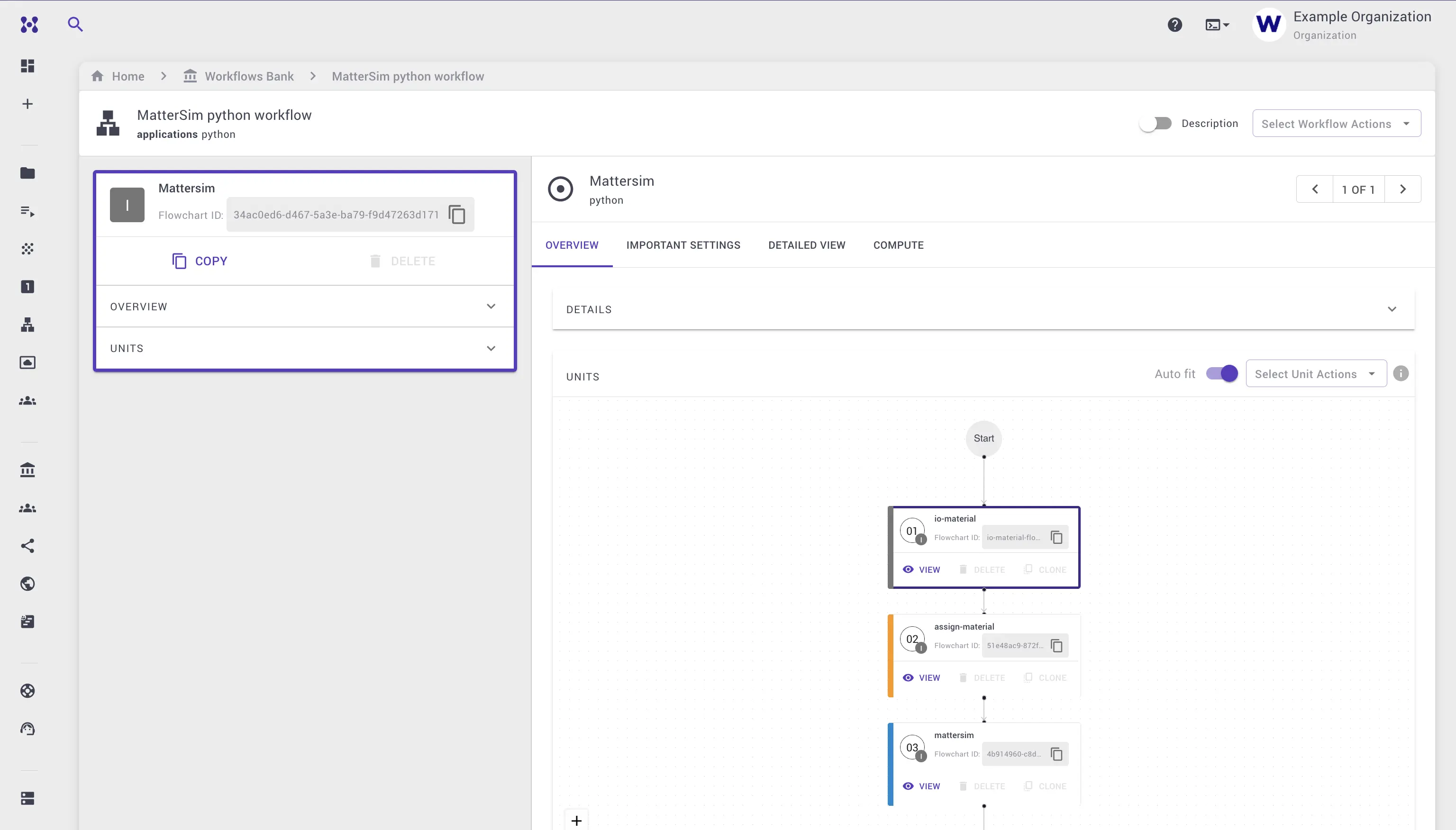Image resolution: width=1456 pixels, height=830 pixels.
Task: Click the gray I badge on Mattersim card
Action: coord(127,205)
